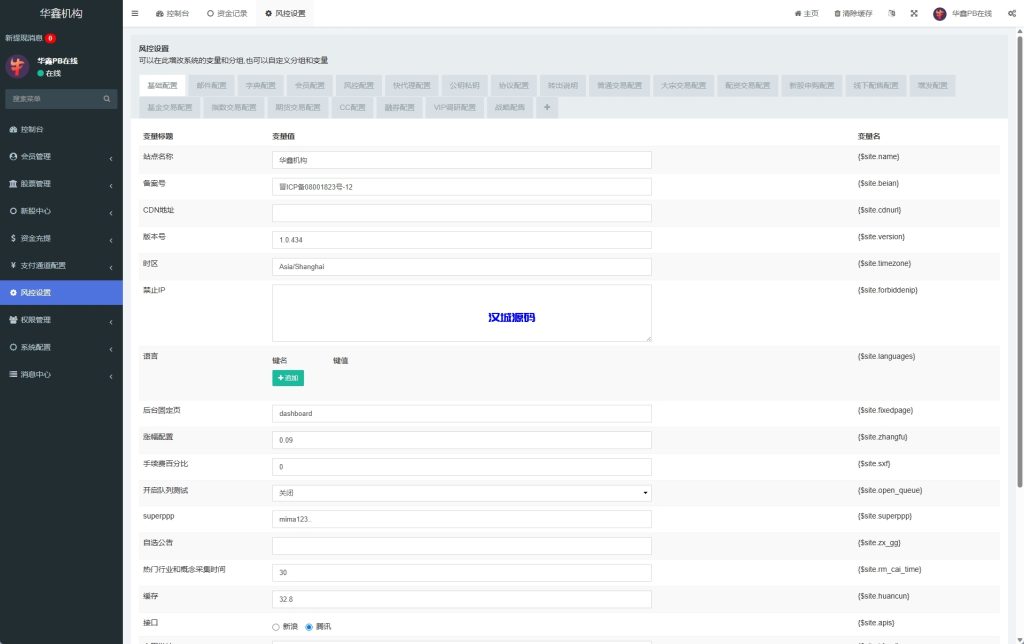Click the 站点名称 input field
Image resolution: width=1024 pixels, height=644 pixels.
(x=461, y=160)
